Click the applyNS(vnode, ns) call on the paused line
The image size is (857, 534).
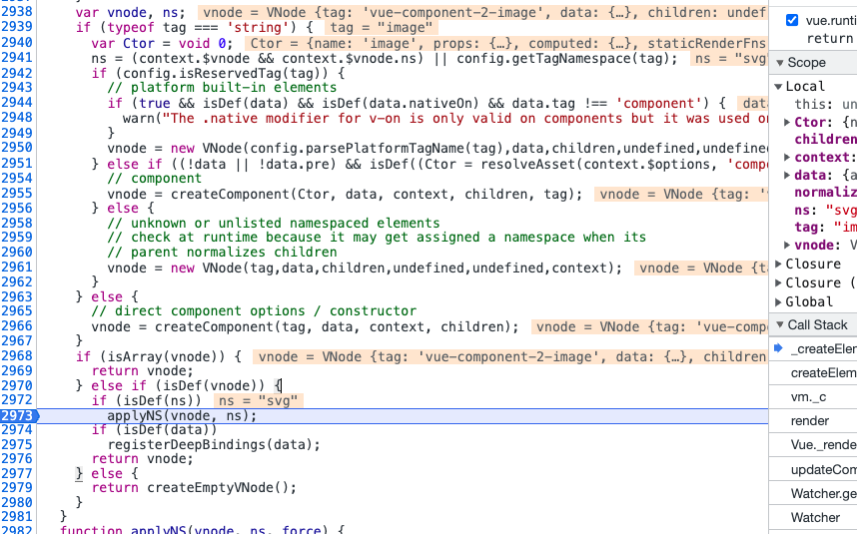coord(181,415)
